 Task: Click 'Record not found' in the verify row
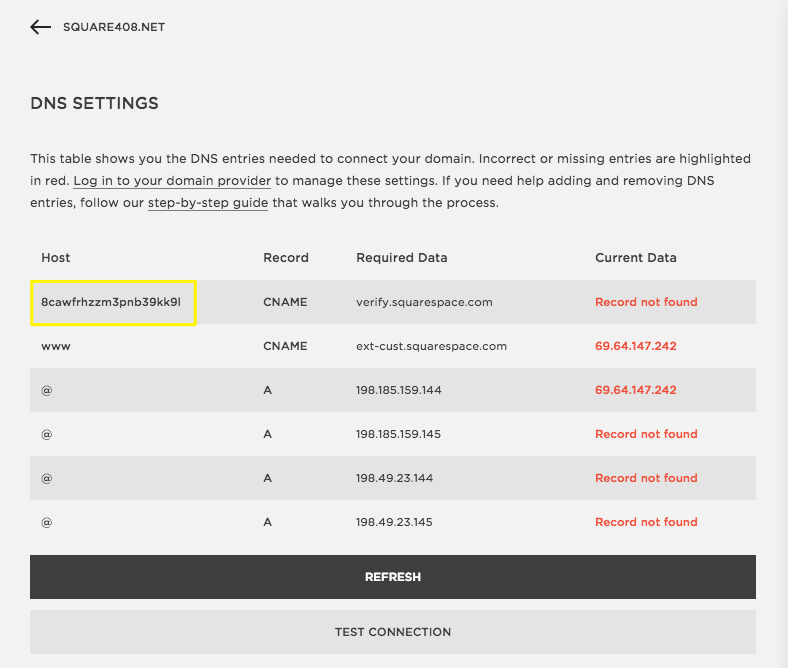tap(646, 302)
